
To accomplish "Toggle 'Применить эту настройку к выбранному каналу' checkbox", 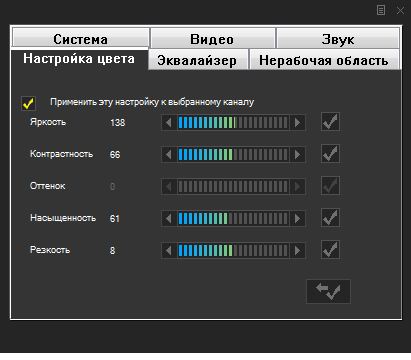I will (x=28, y=103).
